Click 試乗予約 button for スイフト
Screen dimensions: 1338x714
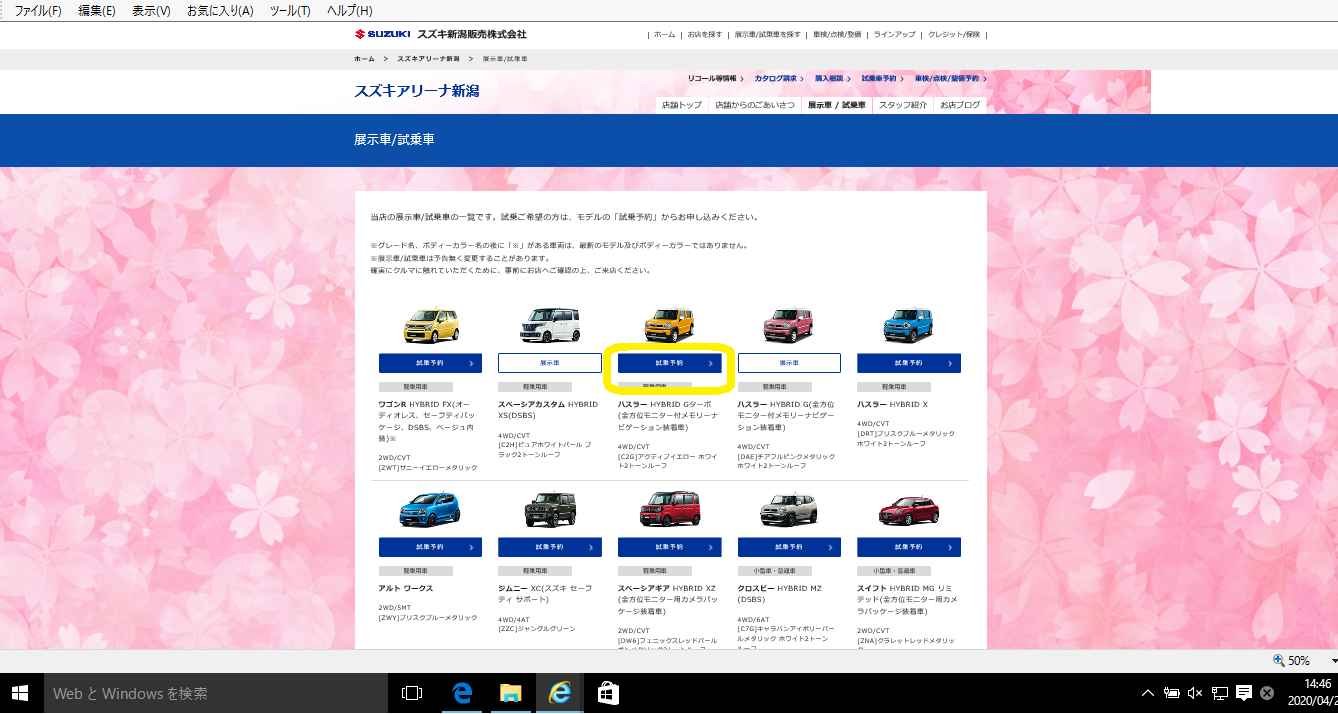(908, 547)
